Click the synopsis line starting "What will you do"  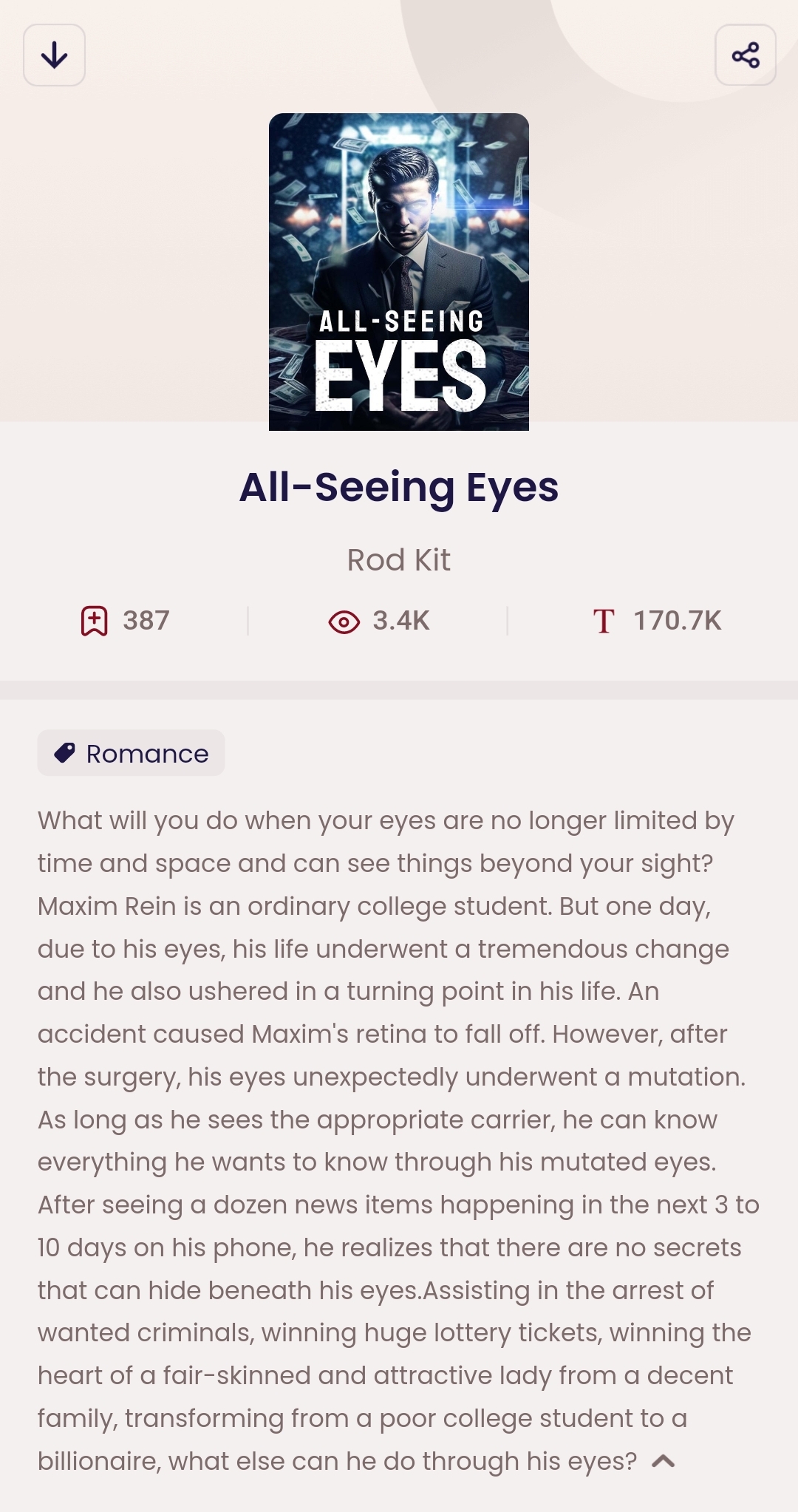point(385,821)
